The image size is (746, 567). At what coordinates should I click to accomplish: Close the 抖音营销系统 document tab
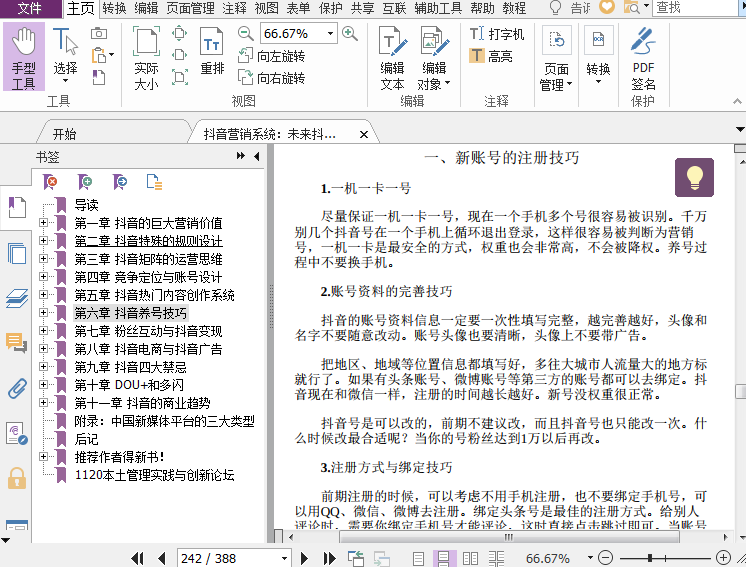364,135
